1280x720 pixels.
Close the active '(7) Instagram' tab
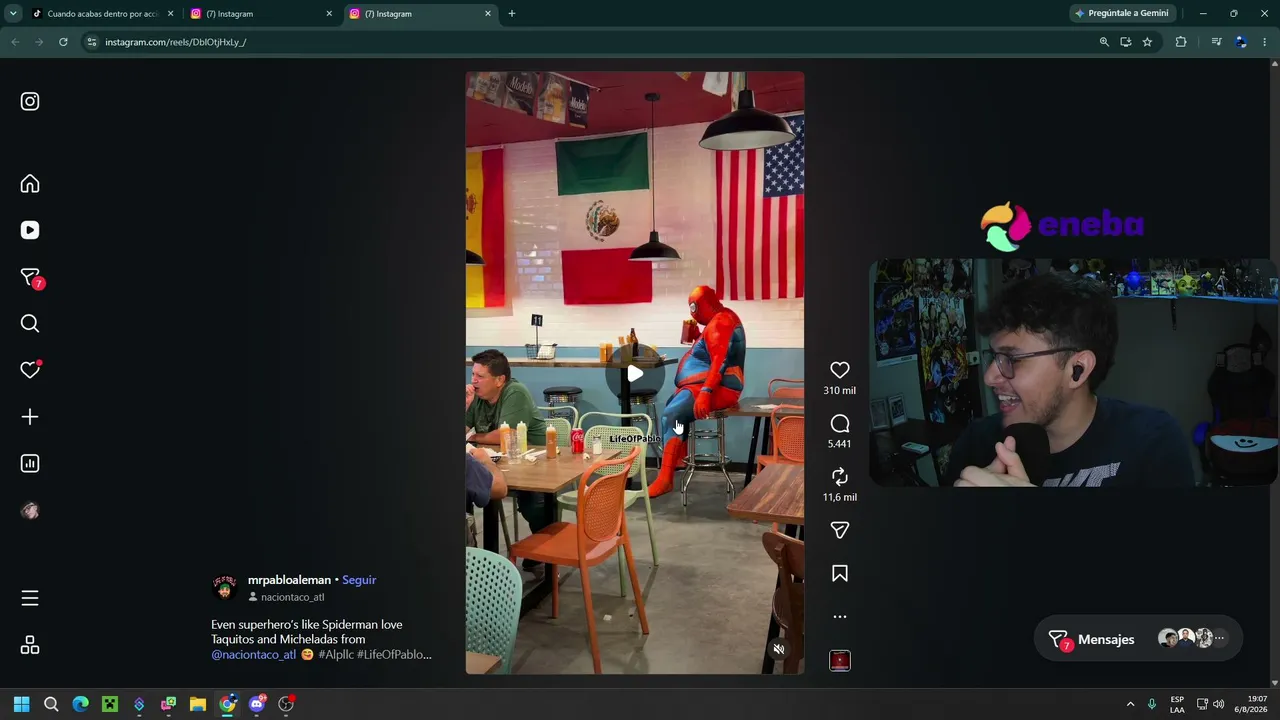tap(488, 14)
